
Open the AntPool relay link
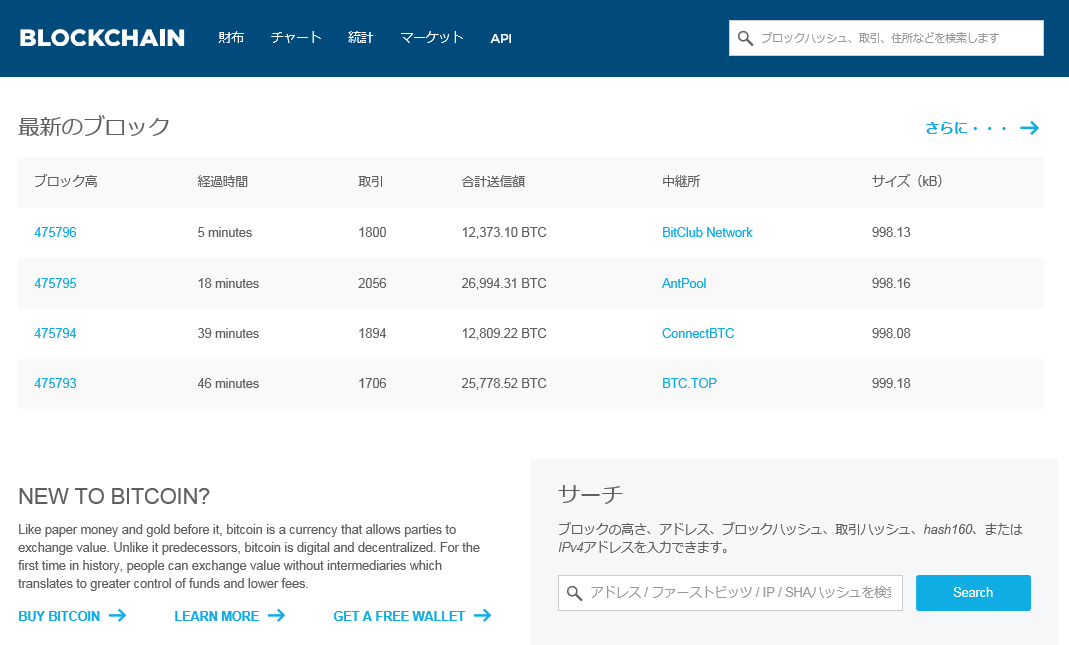click(x=684, y=284)
